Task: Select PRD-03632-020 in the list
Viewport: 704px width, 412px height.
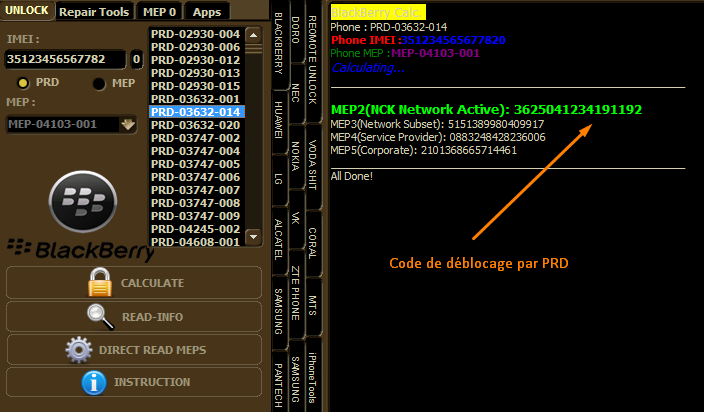Action: 196,125
